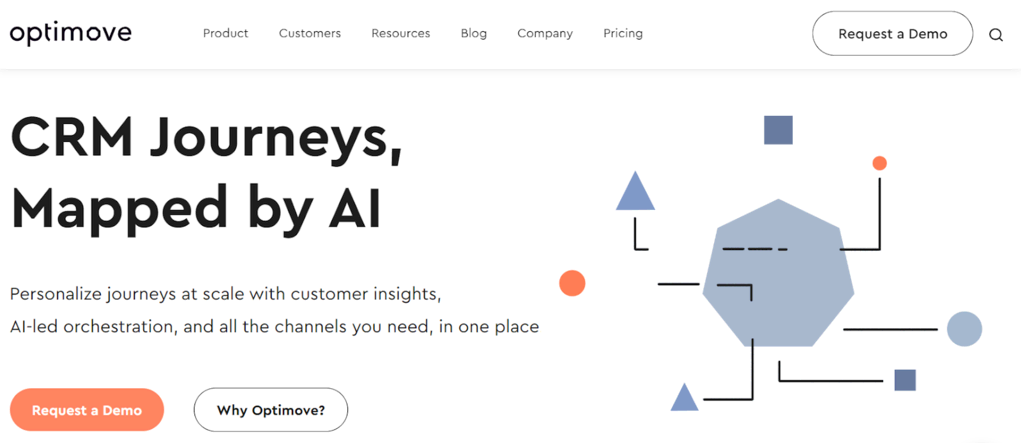This screenshot has height=443, width=1021.
Task: Click the orange Request a Demo button
Action: coord(87,410)
